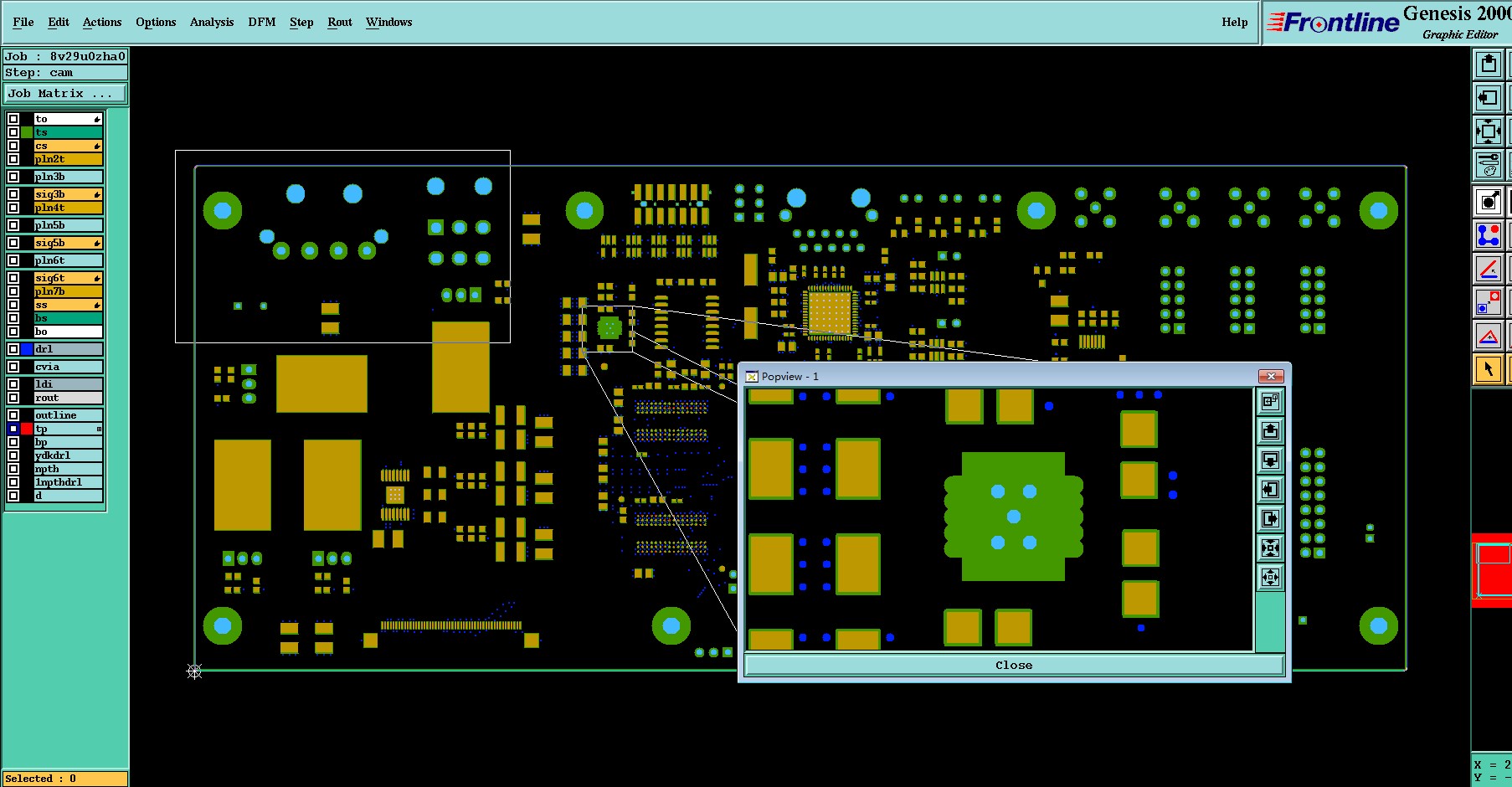Click the red color swatch of layer tp

click(x=27, y=429)
